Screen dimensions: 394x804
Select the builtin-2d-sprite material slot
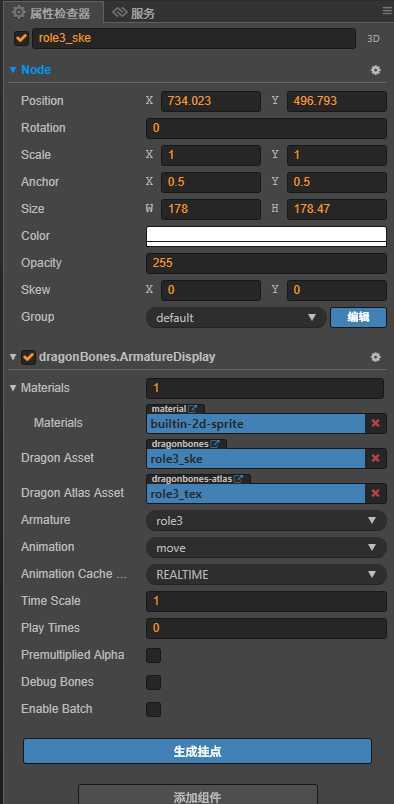click(x=255, y=424)
